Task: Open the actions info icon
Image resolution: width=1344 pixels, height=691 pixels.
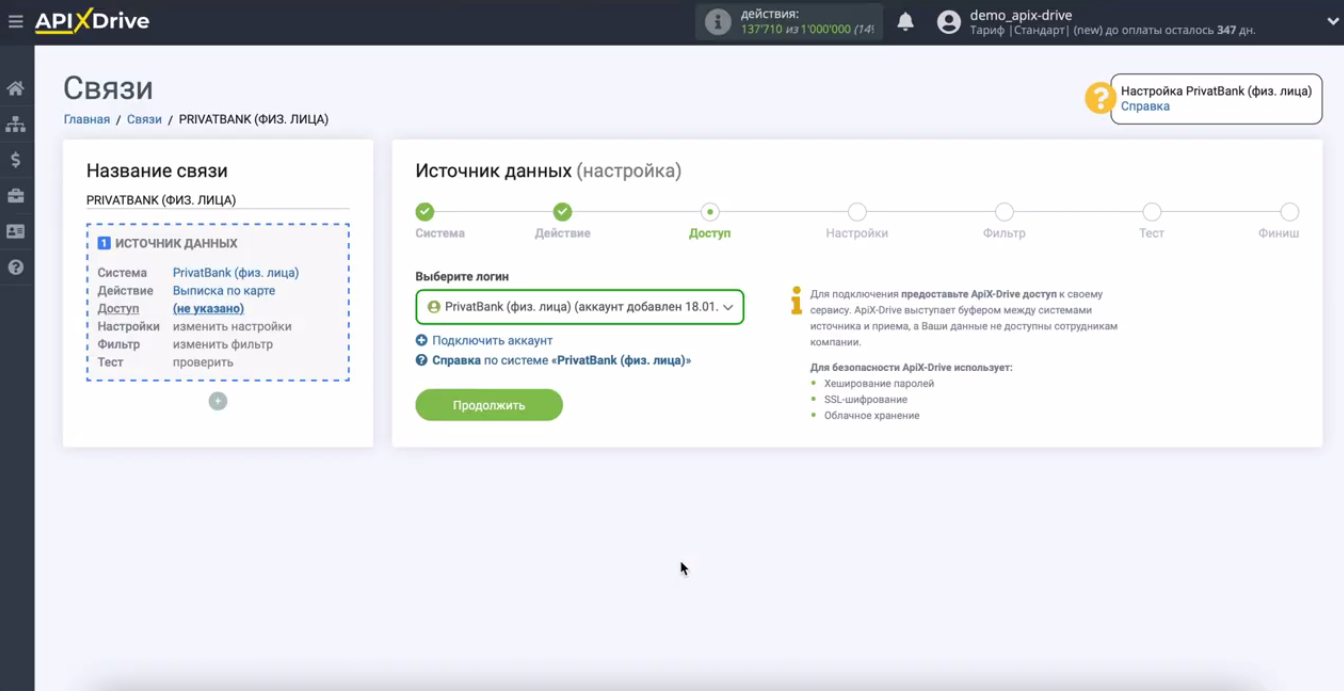Action: pos(718,22)
